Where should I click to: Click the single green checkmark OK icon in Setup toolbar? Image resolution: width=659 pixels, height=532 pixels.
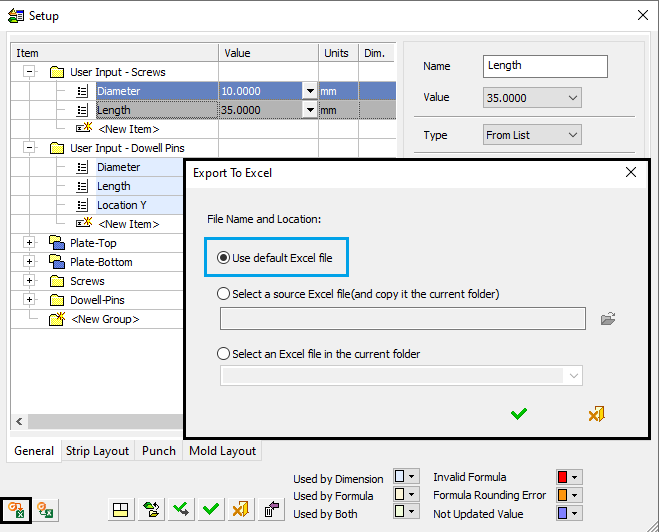pyautogui.click(x=211, y=510)
